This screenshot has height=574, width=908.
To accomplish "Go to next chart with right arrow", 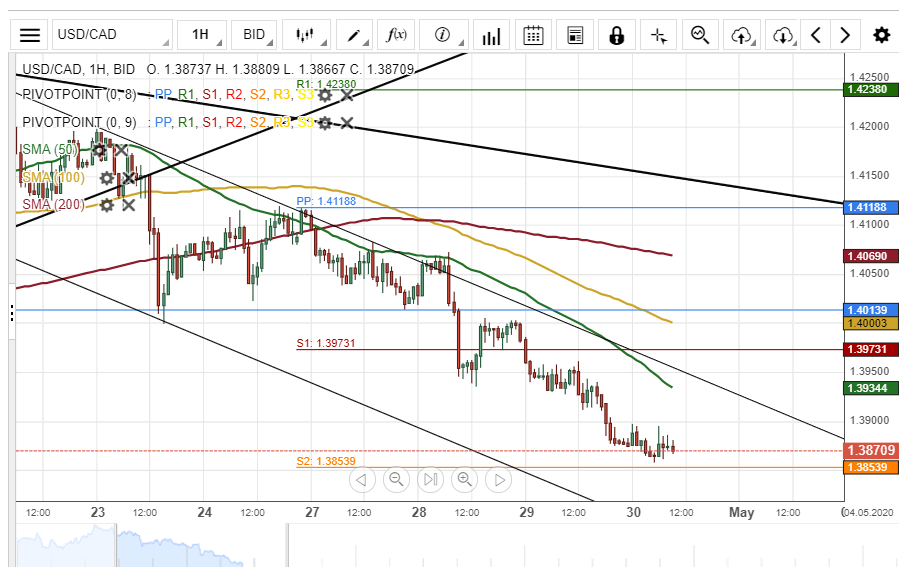I will (x=845, y=35).
